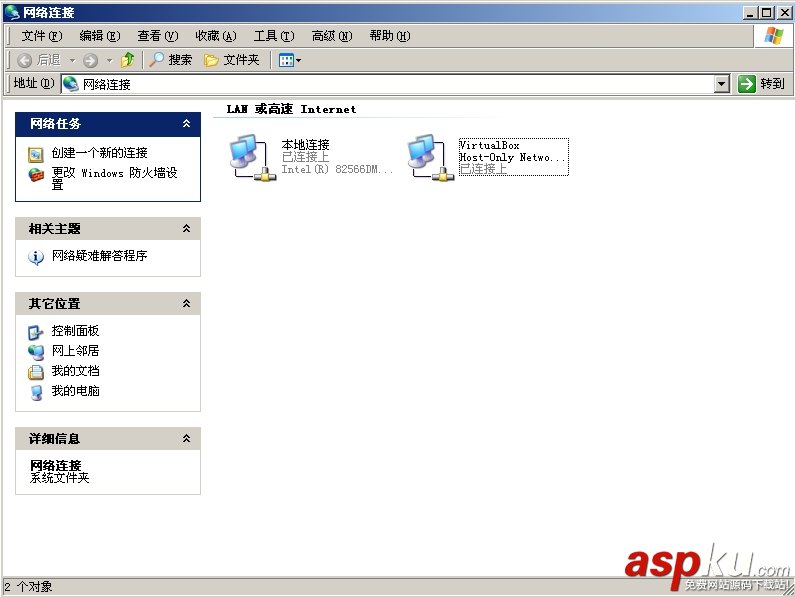Click the LAN 或高速 Internet group header
Viewport: 795px width, 597px height.
point(291,109)
